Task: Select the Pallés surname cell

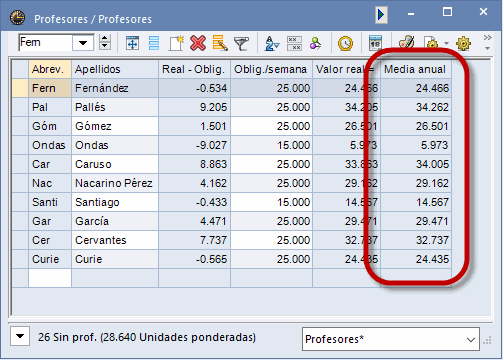Action: coord(115,107)
